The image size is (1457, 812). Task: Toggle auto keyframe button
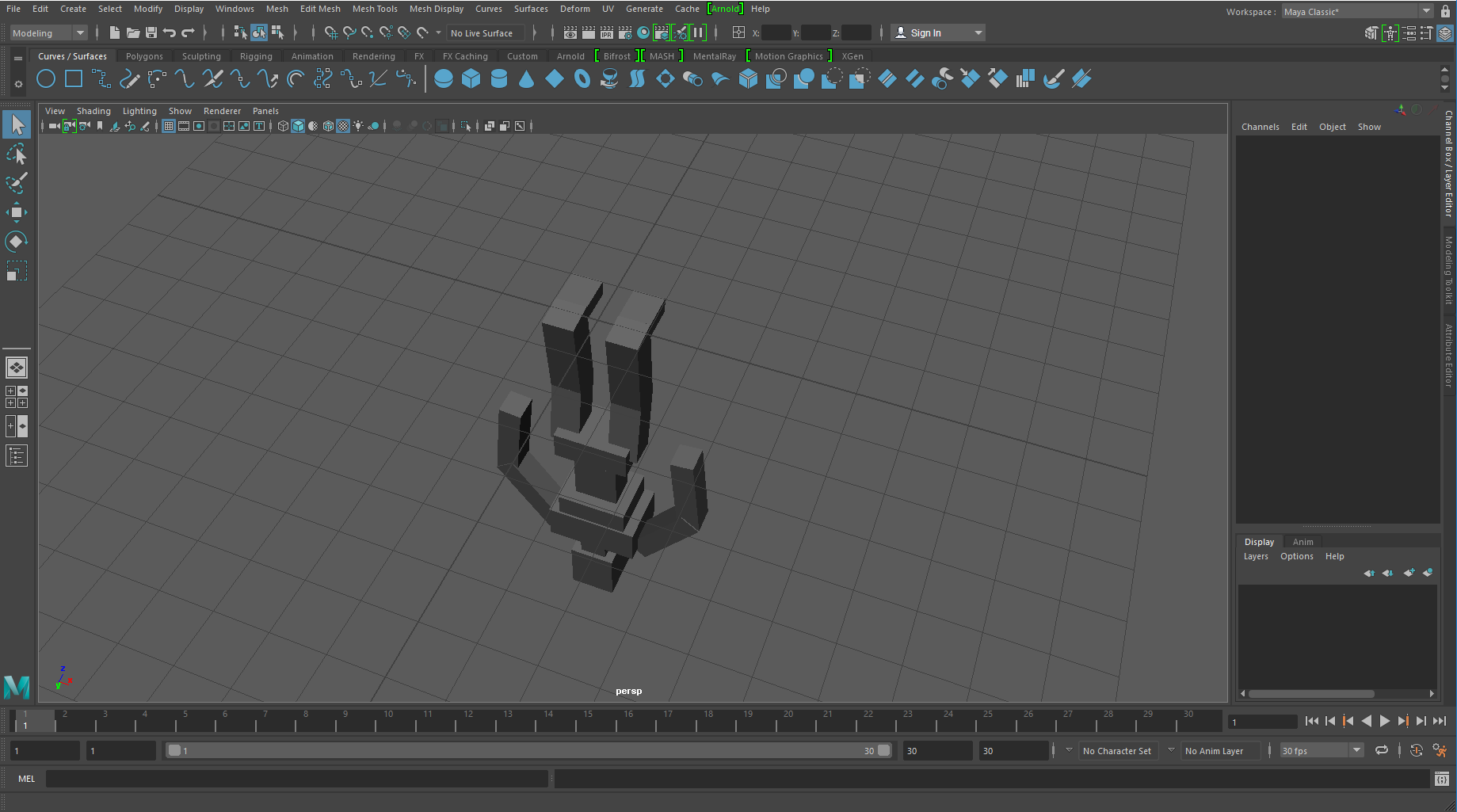point(1417,750)
